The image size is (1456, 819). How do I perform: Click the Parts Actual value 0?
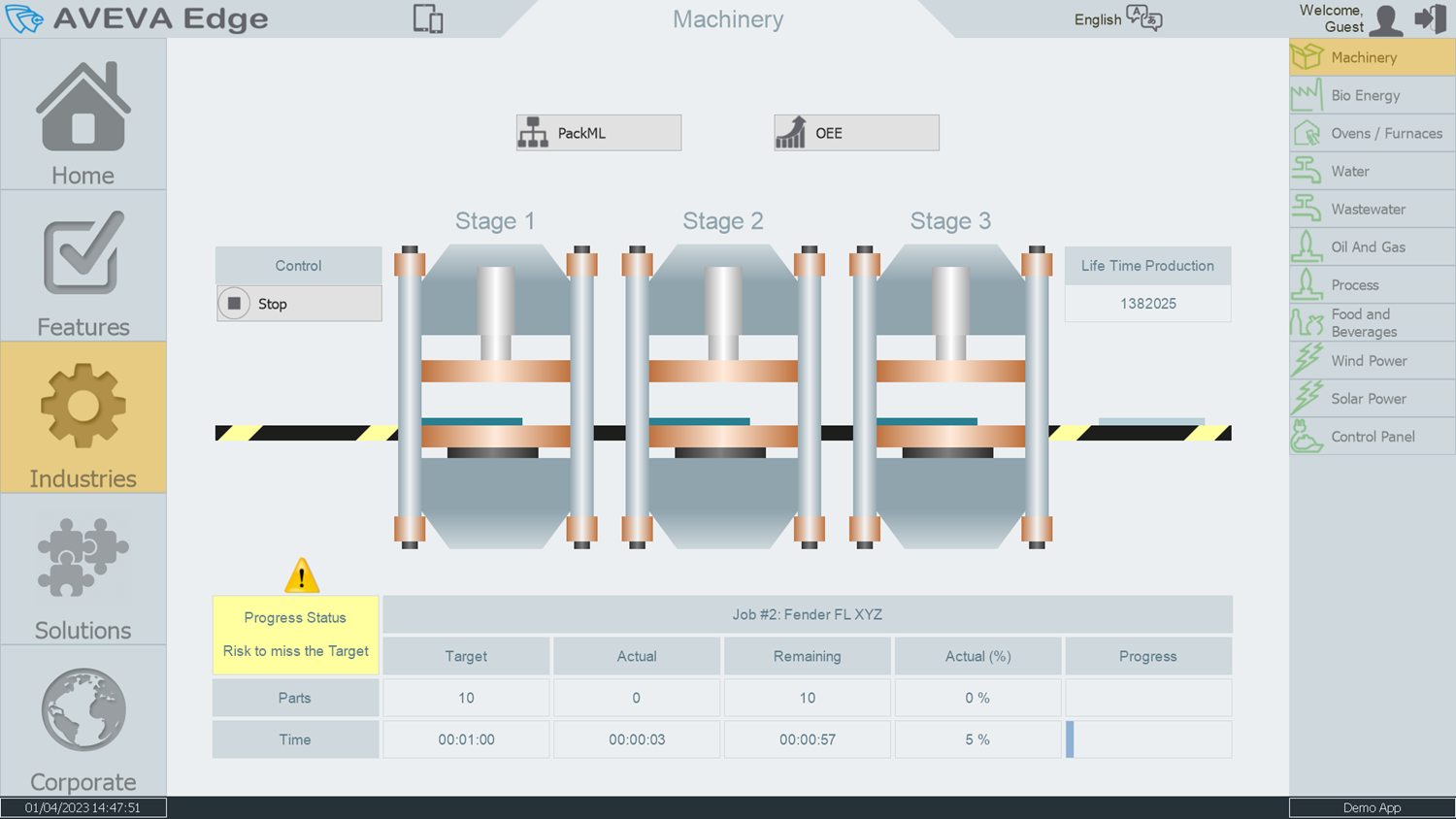[637, 698]
